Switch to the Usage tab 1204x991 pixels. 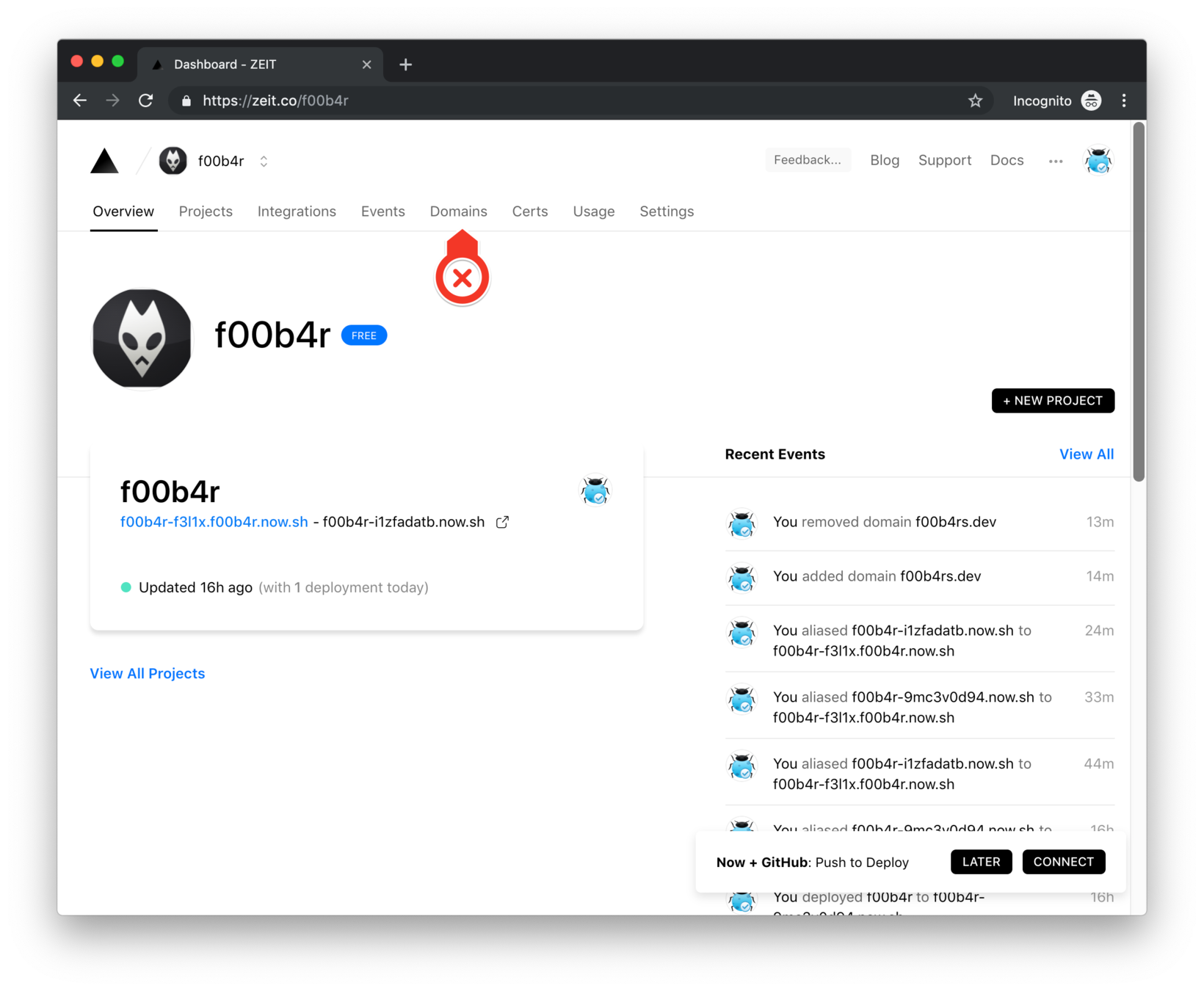coord(593,211)
